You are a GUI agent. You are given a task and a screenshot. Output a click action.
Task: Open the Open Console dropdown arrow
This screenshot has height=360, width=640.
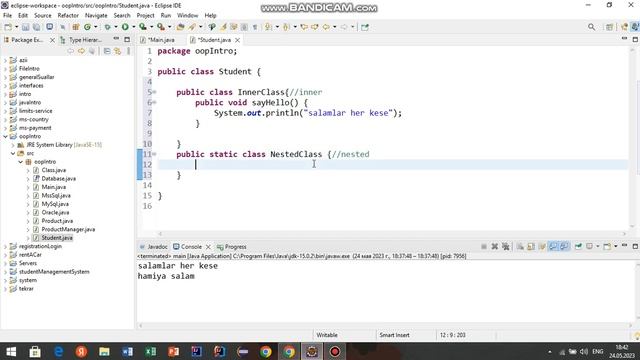[616, 247]
